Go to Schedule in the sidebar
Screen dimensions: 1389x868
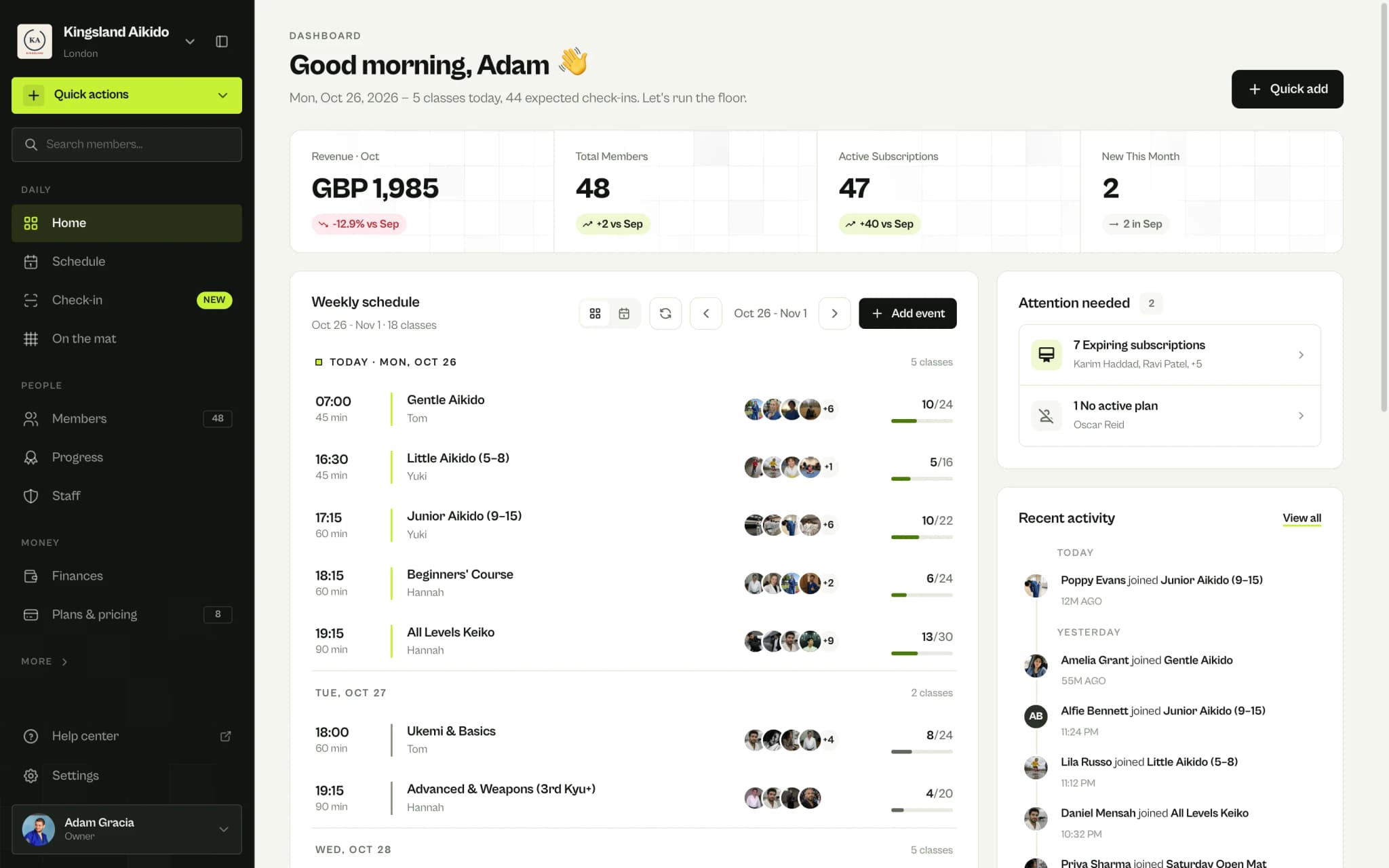coord(127,262)
